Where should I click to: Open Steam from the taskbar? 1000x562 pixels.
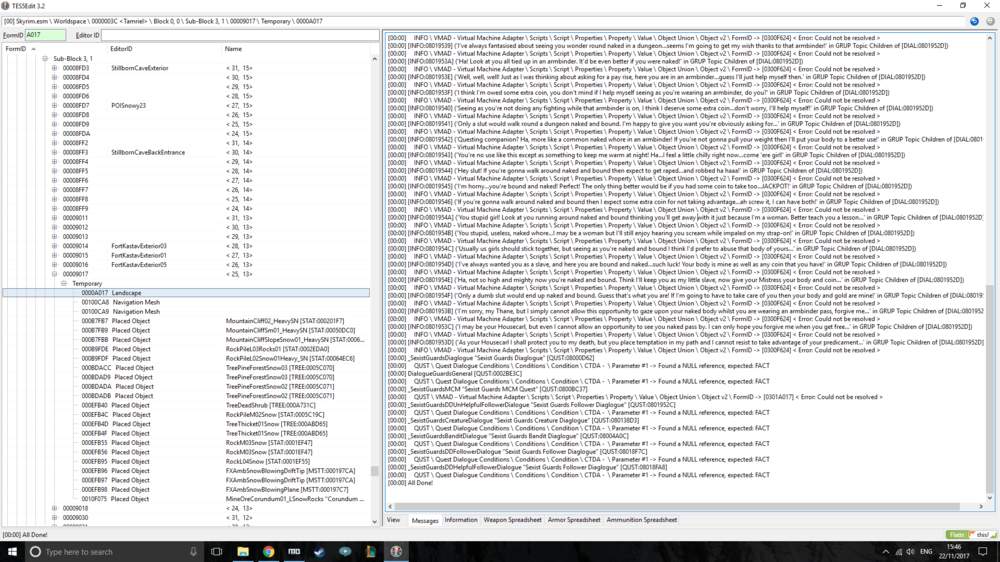[x=320, y=551]
